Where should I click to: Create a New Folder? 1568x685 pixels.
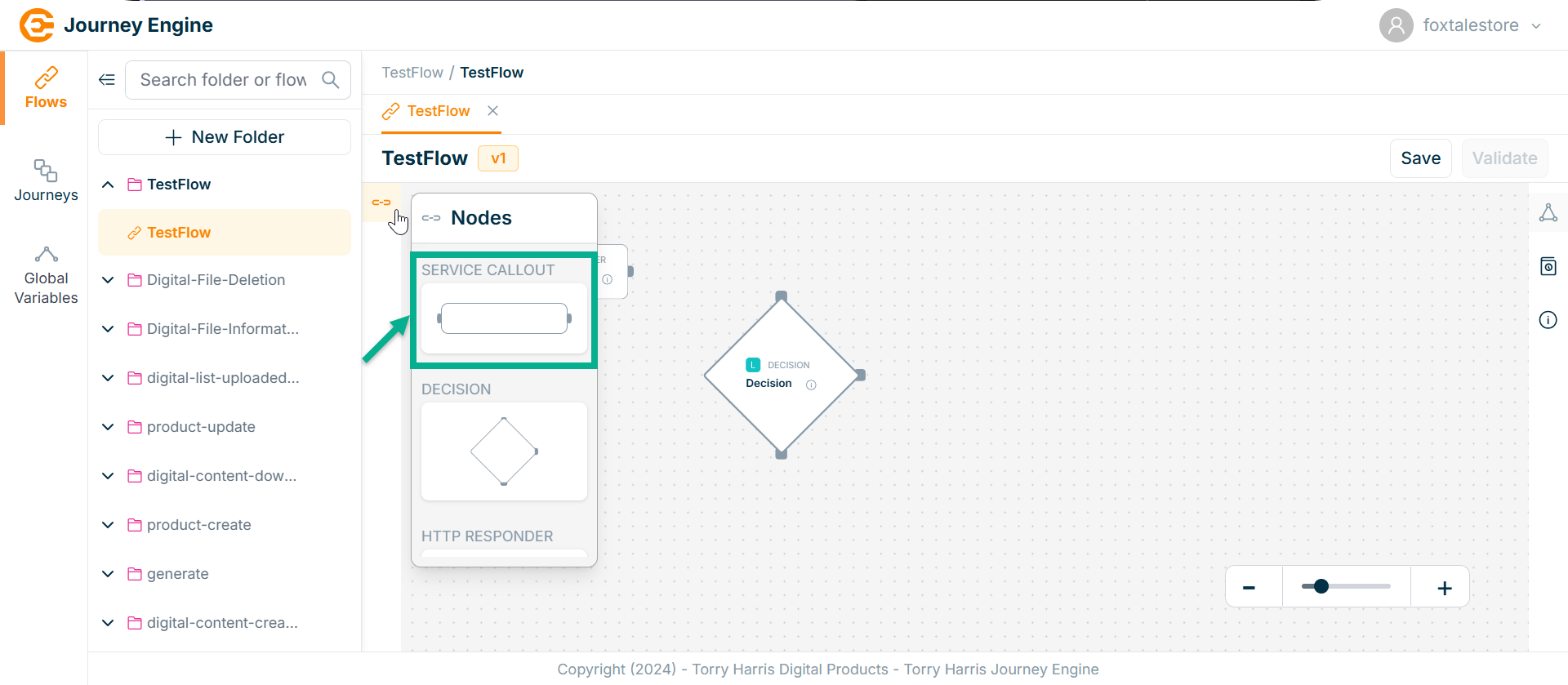225,137
